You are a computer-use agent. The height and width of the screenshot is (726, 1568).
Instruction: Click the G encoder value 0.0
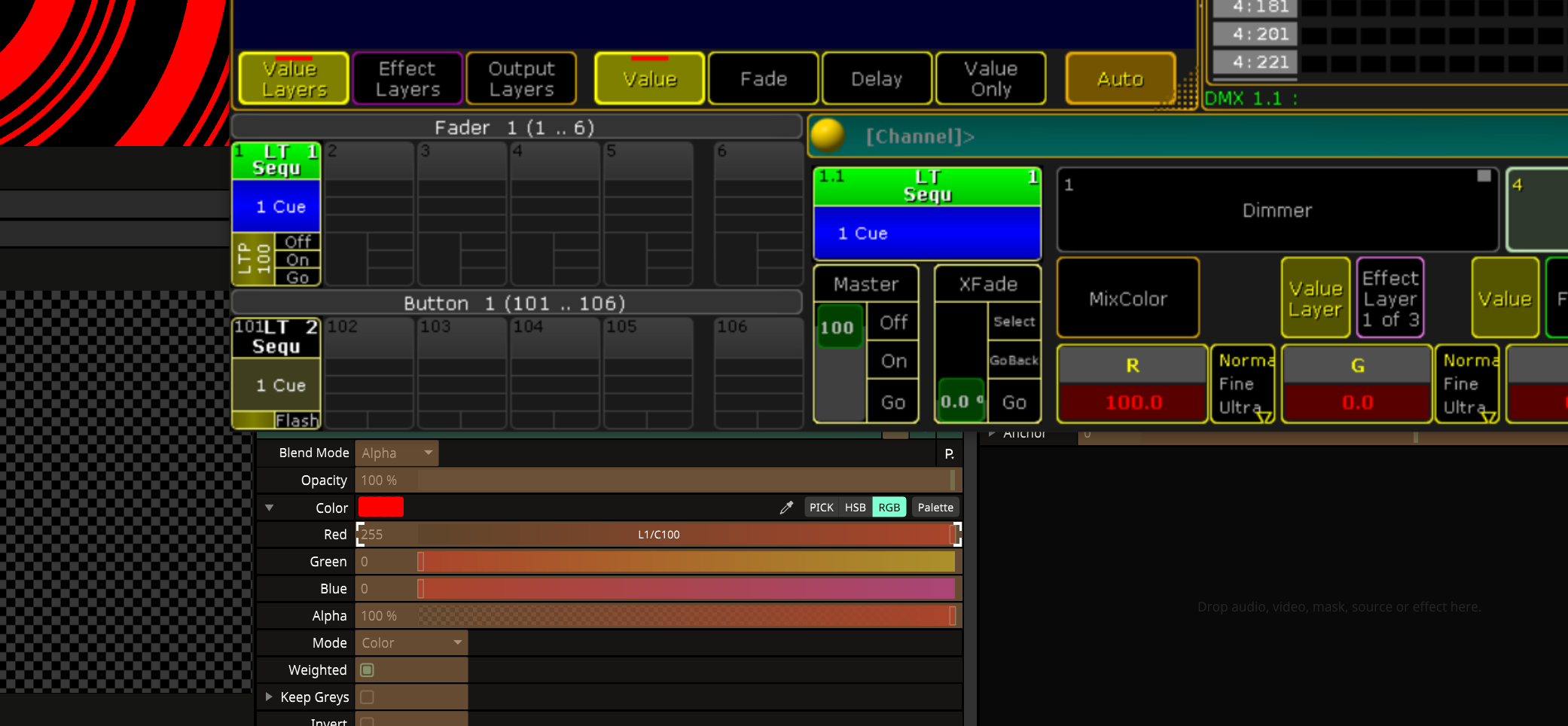pos(1357,402)
